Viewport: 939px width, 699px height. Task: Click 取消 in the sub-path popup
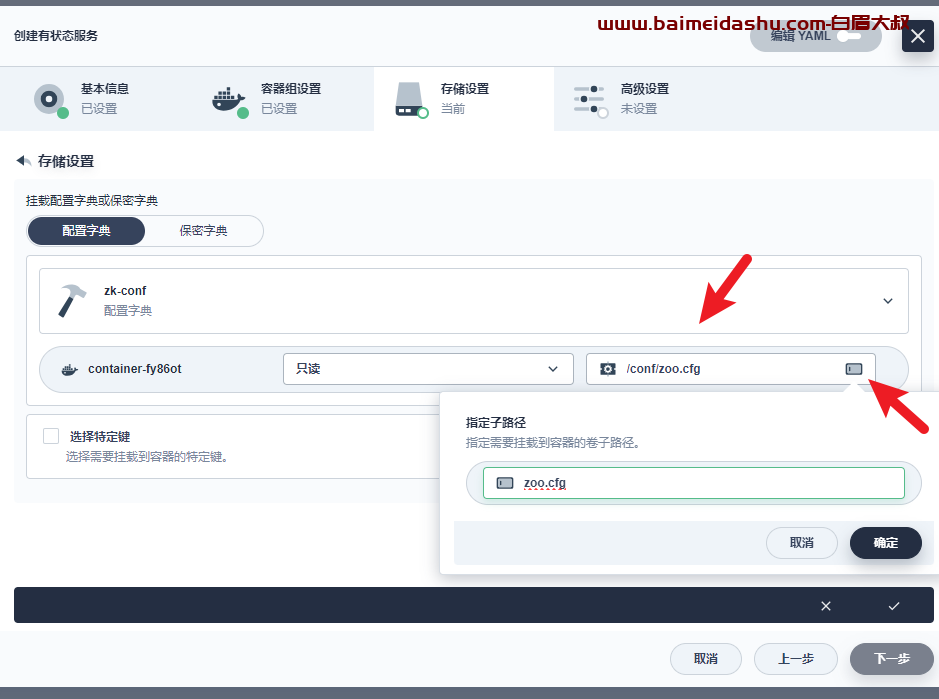click(801, 543)
